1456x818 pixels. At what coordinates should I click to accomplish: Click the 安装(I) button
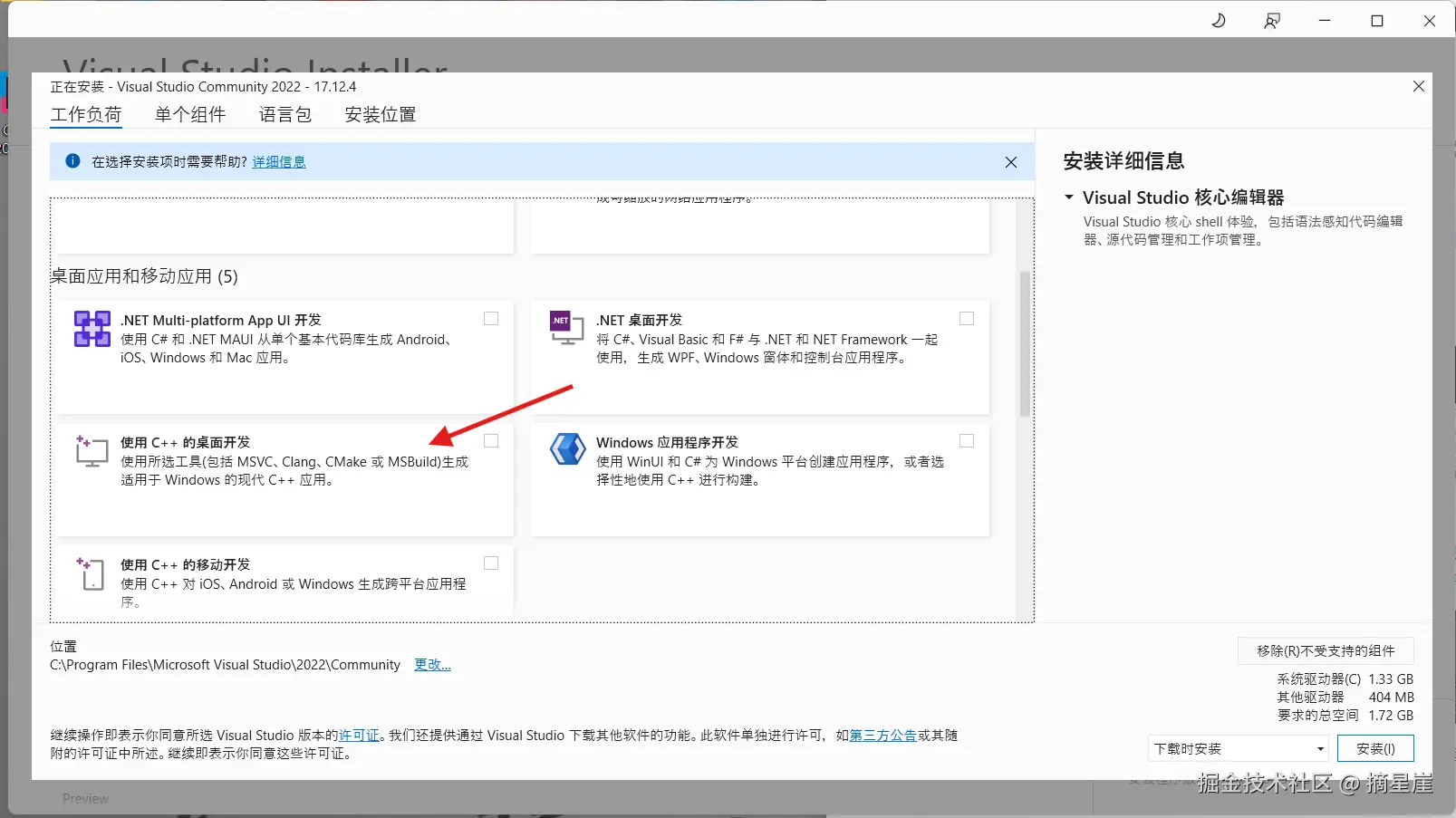click(x=1375, y=749)
